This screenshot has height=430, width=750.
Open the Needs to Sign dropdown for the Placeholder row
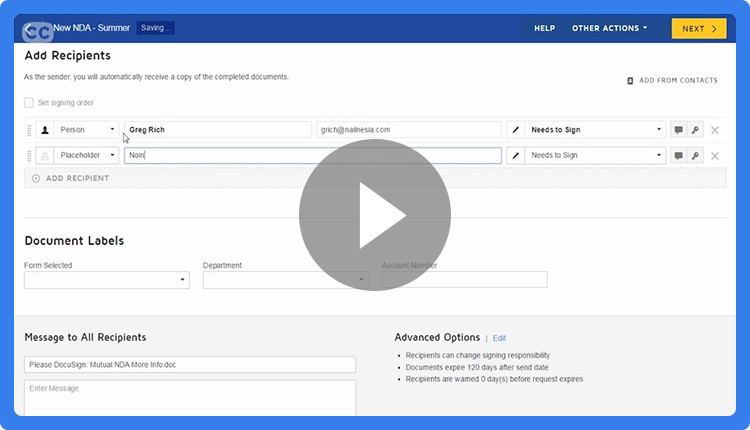[x=595, y=155]
